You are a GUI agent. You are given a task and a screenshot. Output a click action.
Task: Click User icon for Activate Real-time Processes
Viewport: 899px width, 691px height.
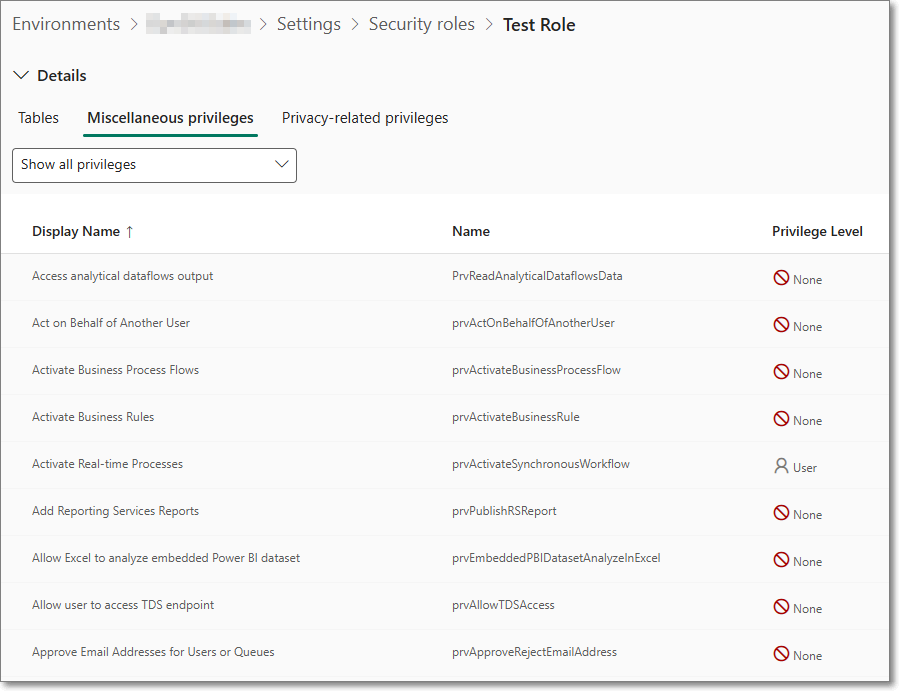point(781,466)
